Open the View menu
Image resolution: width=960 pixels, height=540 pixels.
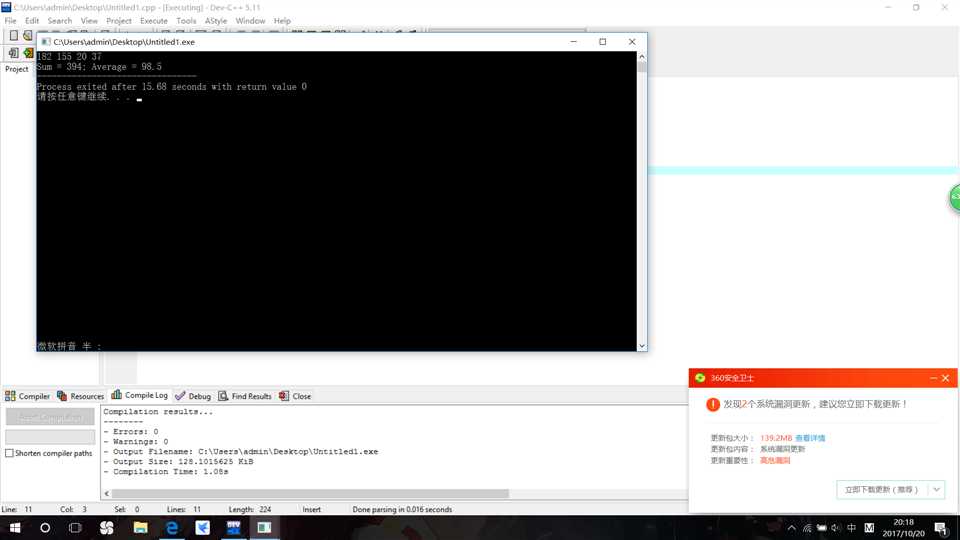(x=89, y=21)
